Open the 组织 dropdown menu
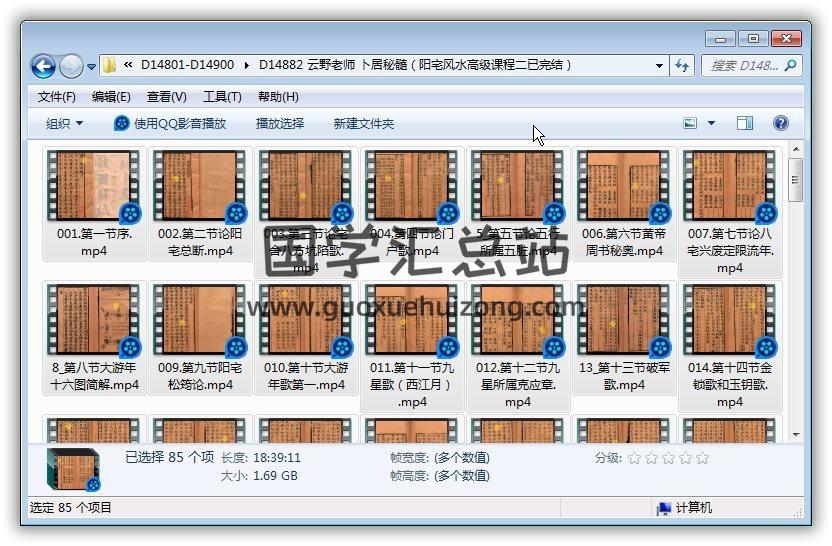The image size is (832, 546). pyautogui.click(x=65, y=123)
